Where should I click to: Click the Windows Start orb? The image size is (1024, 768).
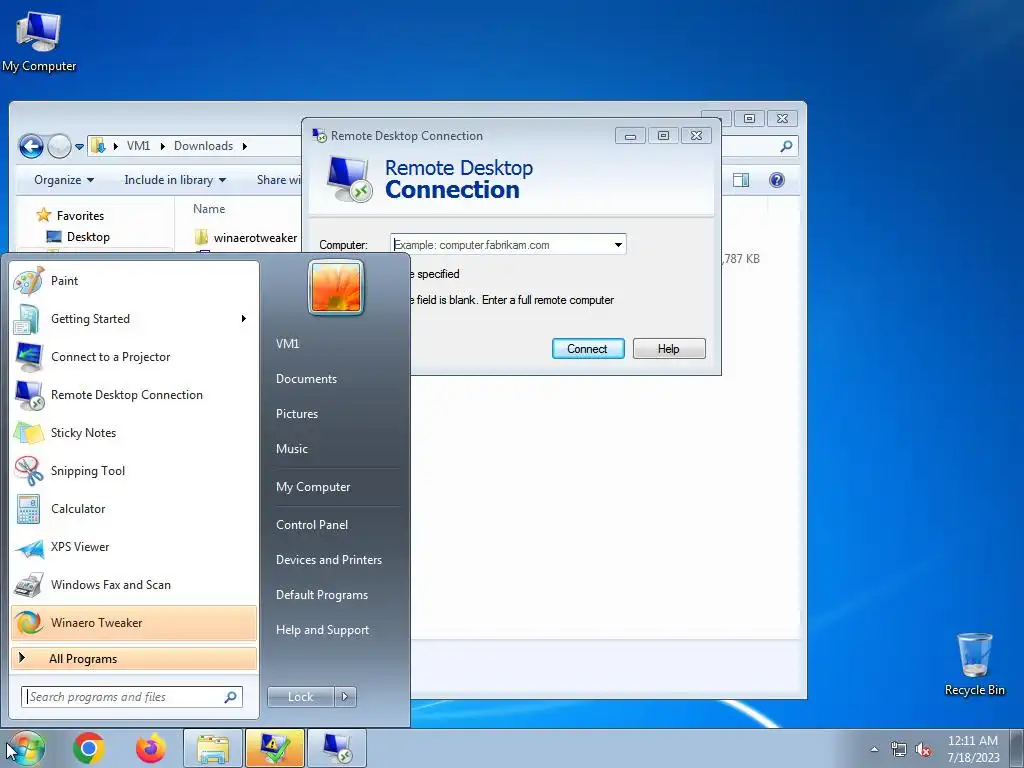click(x=25, y=748)
